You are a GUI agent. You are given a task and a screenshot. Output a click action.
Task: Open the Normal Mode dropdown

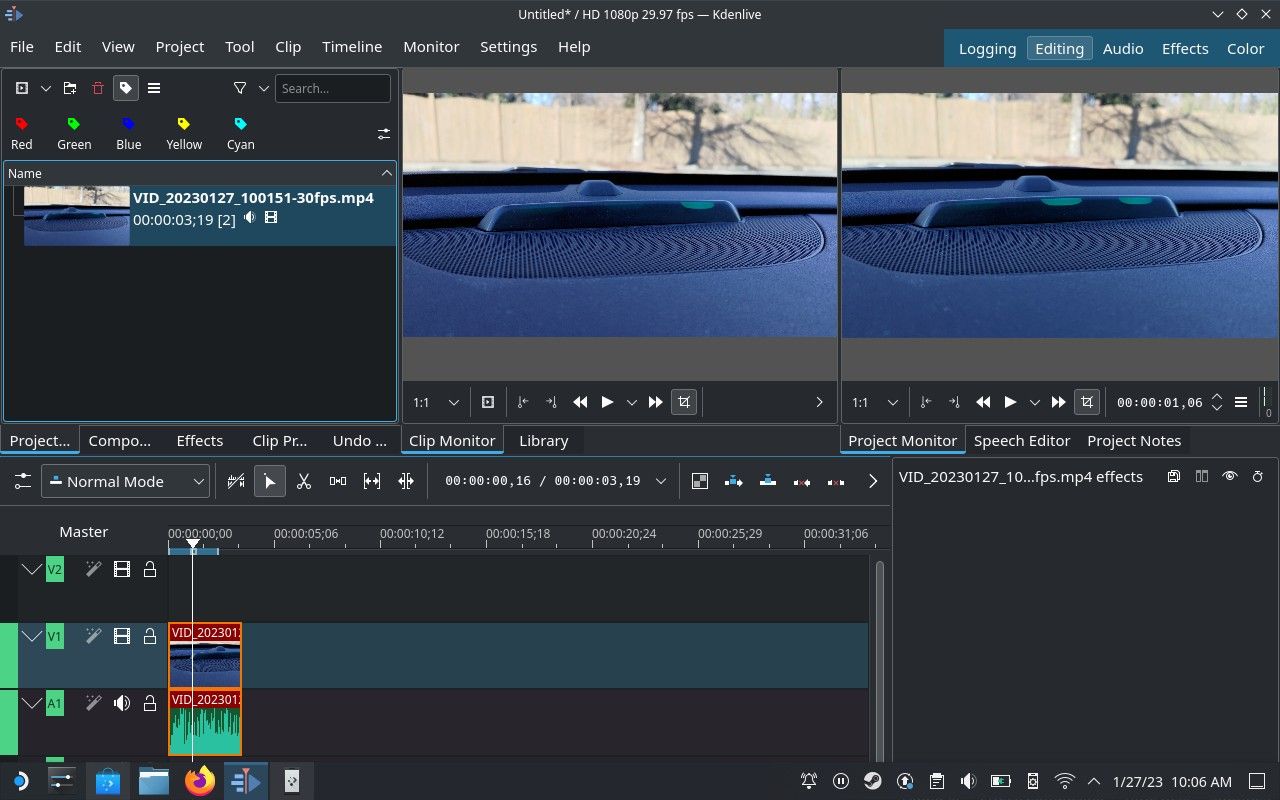pyautogui.click(x=126, y=481)
